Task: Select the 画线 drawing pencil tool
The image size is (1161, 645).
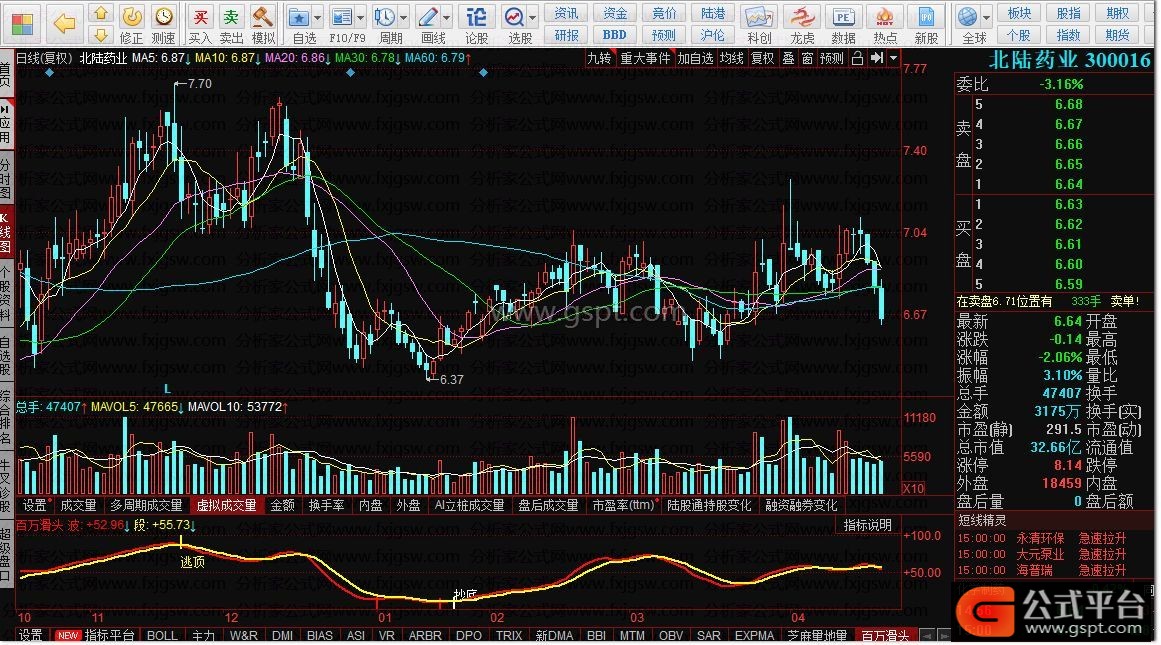Action: 427,16
